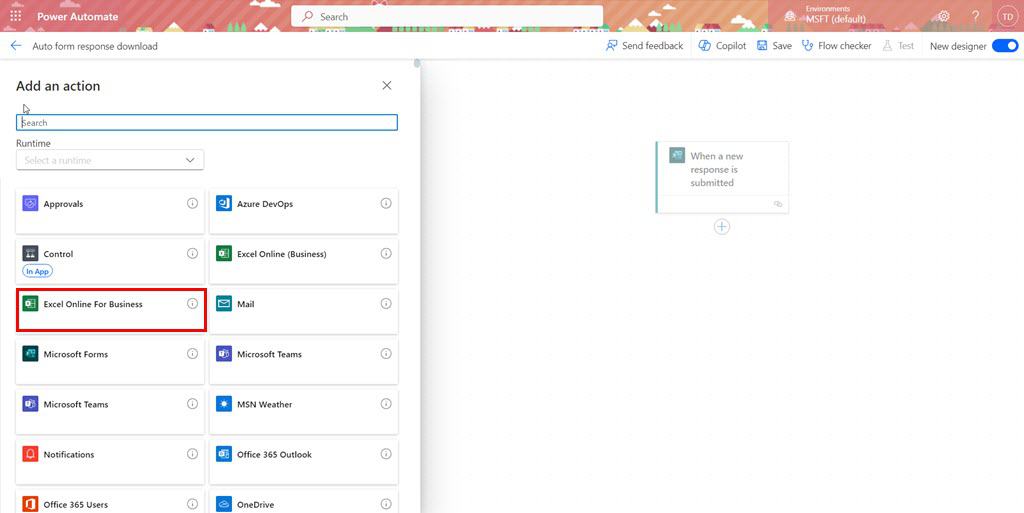Viewport: 1024px width, 513px height.
Task: Click the Test button
Action: point(898,46)
